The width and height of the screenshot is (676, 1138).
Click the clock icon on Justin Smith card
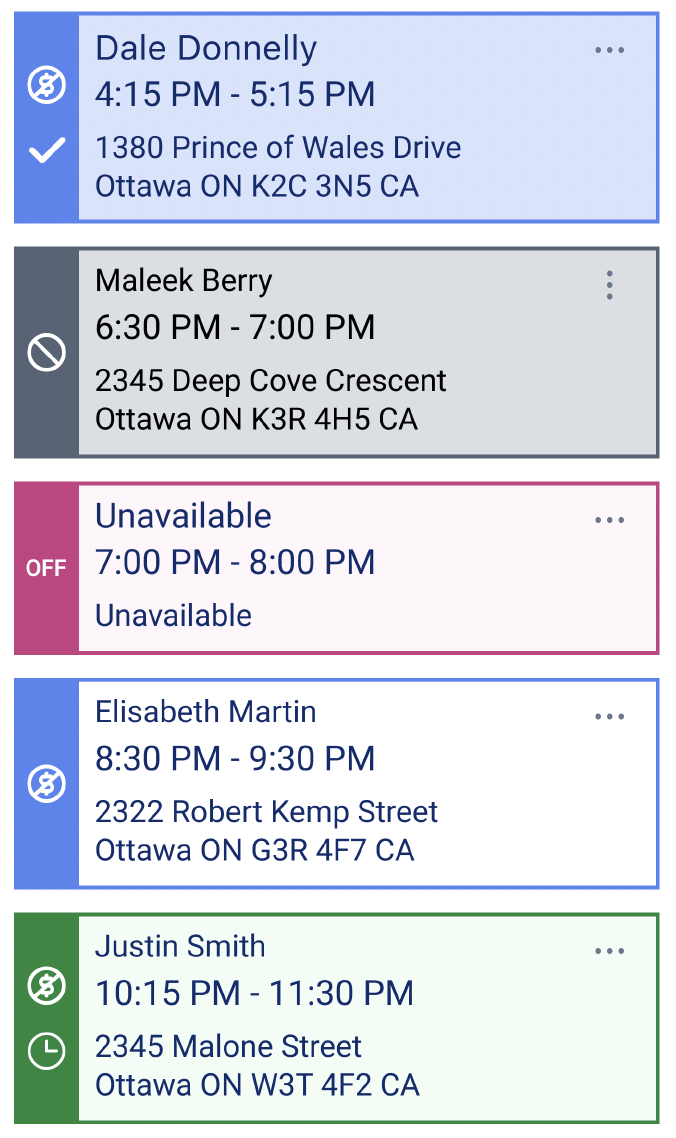(x=46, y=1050)
